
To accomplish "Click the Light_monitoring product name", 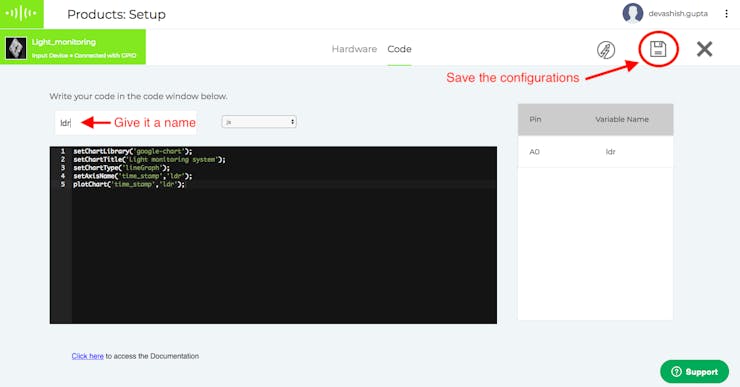I will pos(64,42).
